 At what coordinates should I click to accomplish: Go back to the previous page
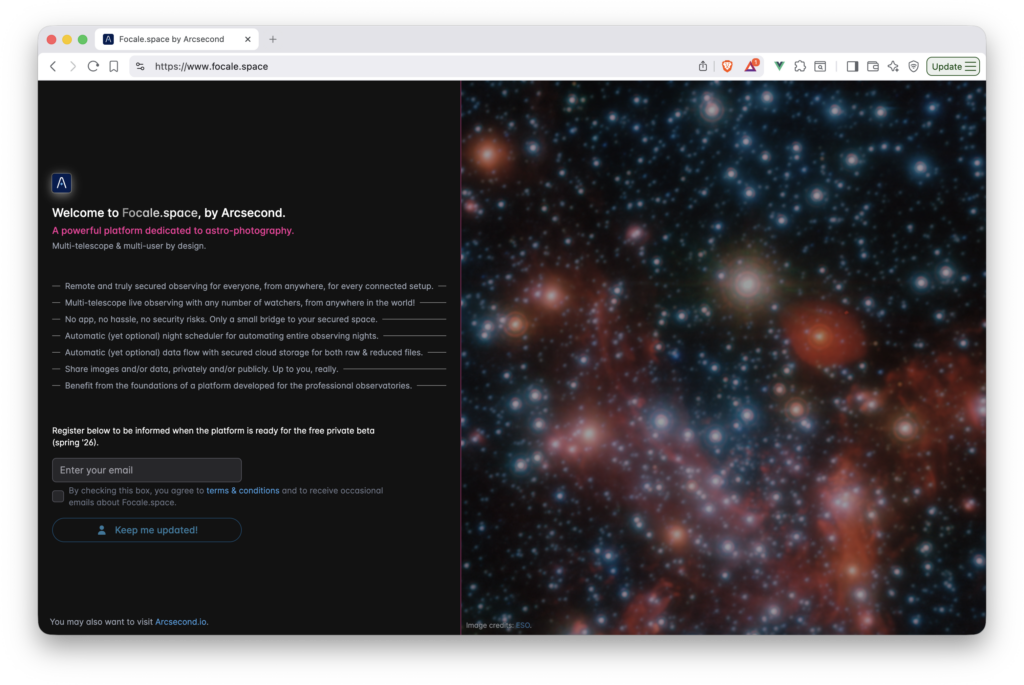click(53, 66)
